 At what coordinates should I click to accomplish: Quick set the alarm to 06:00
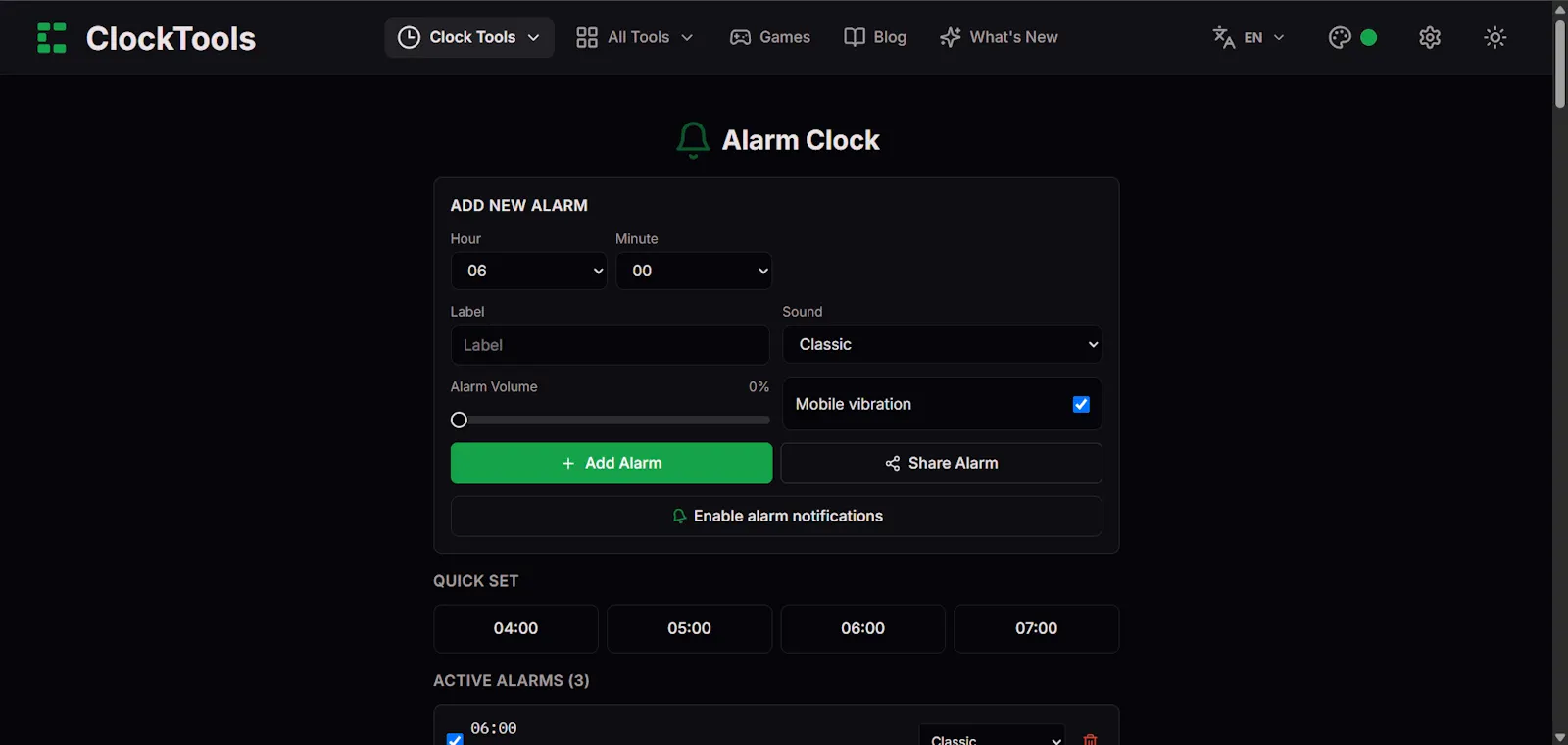(x=862, y=628)
